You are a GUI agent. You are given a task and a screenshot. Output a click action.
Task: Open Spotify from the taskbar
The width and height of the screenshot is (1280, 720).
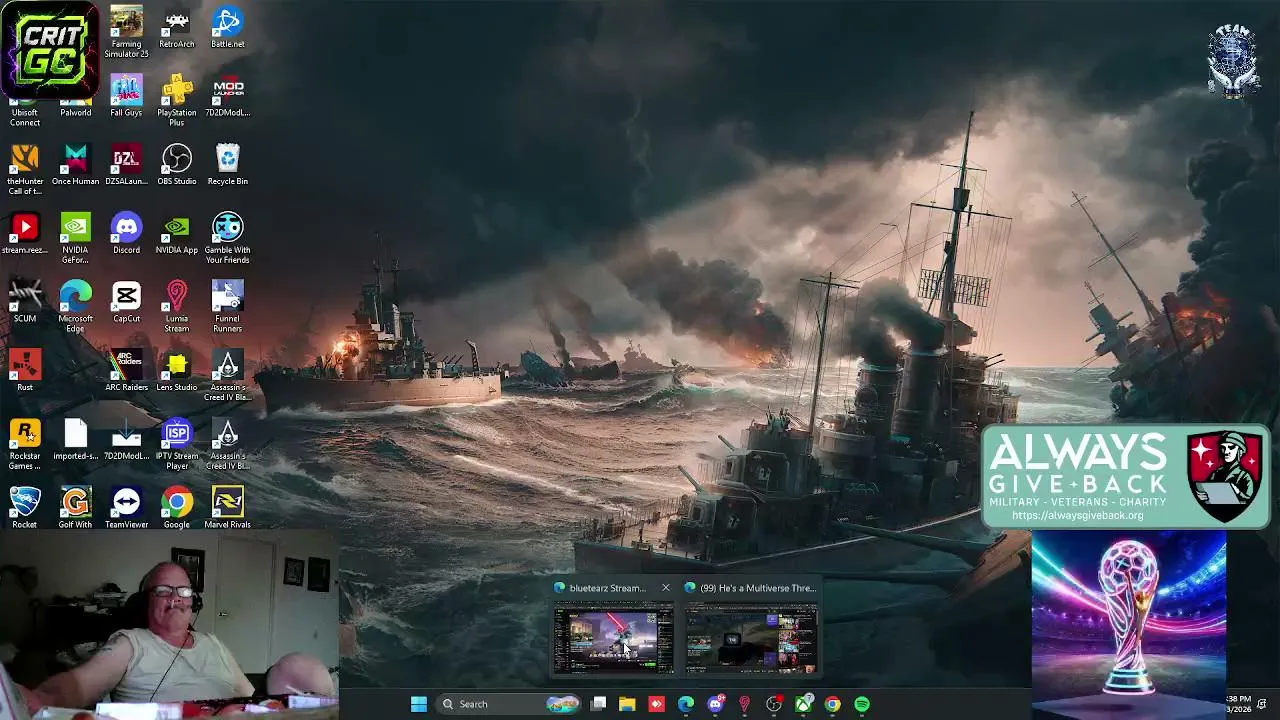pos(862,704)
